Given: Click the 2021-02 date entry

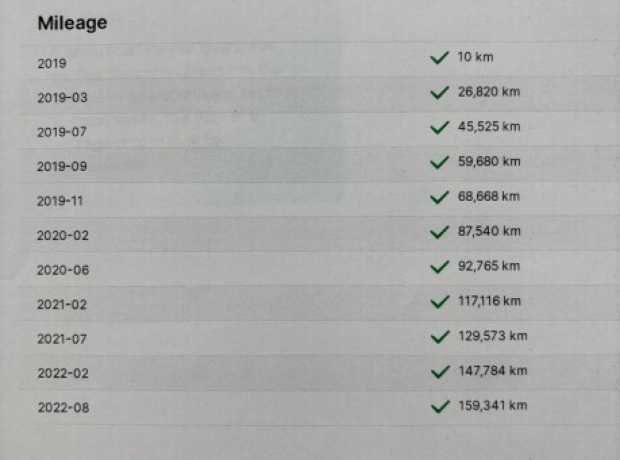Looking at the screenshot, I should (62, 304).
